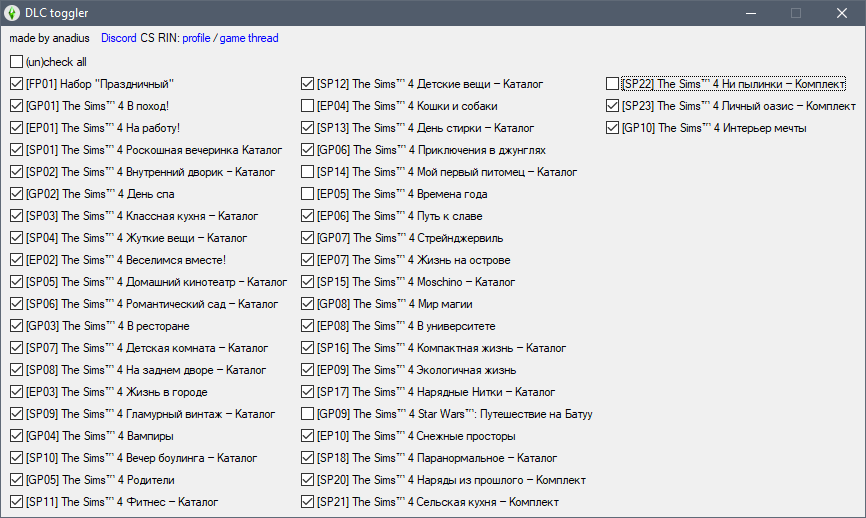Disable the [GP01] В поход! DLC
The width and height of the screenshot is (866, 518).
[17, 106]
